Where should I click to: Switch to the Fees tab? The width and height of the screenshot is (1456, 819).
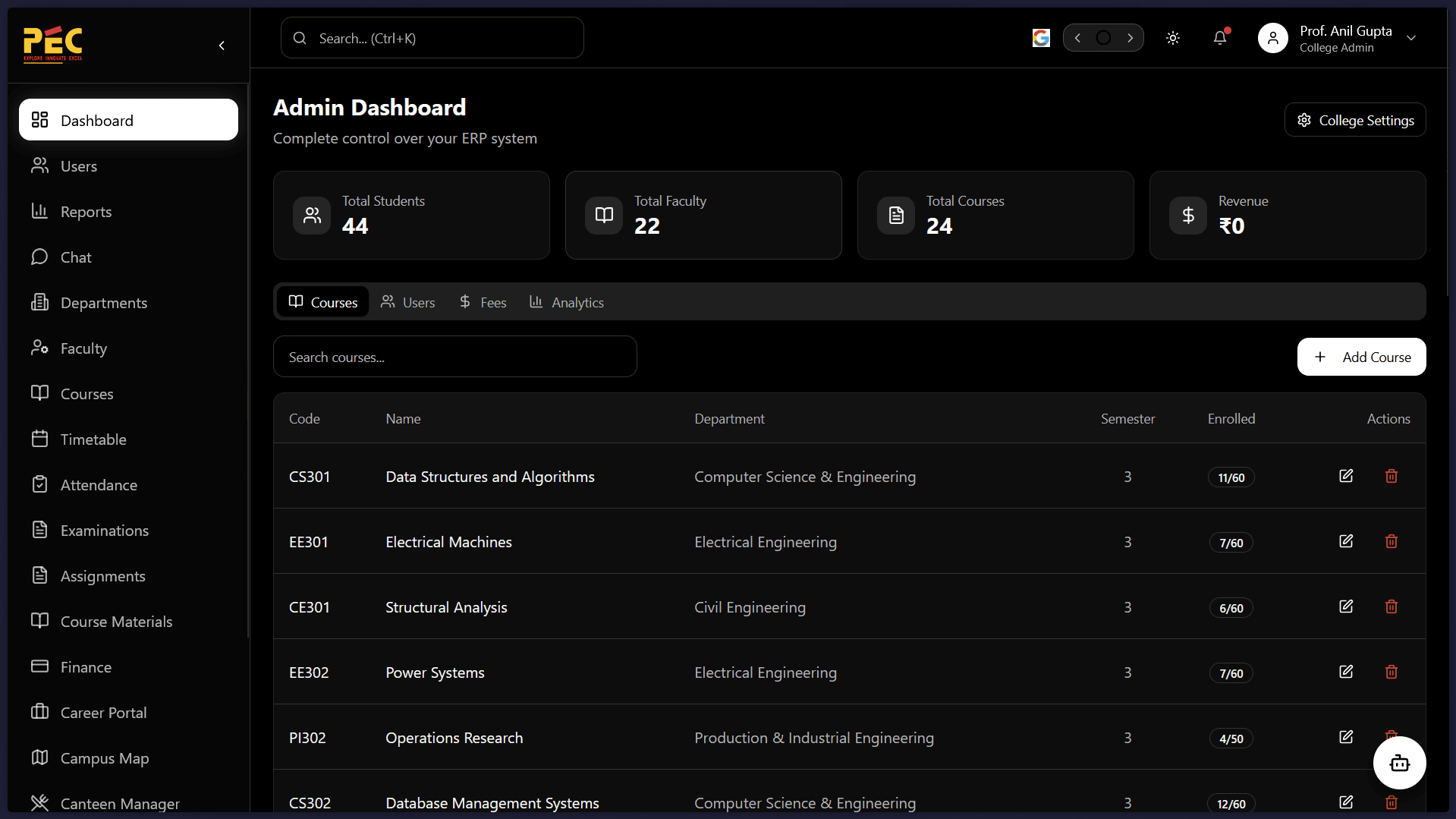(483, 301)
